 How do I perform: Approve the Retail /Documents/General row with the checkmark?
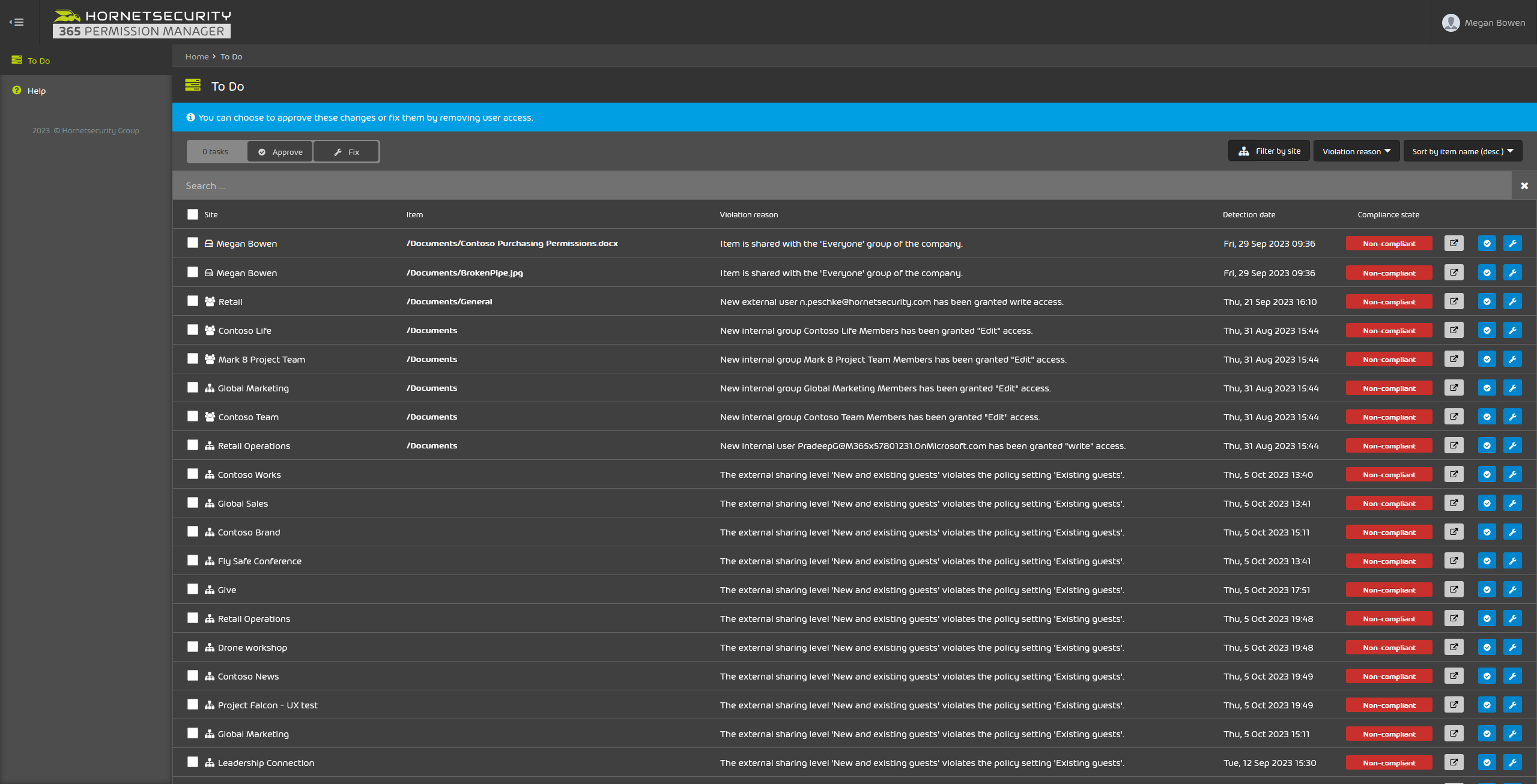click(1487, 301)
